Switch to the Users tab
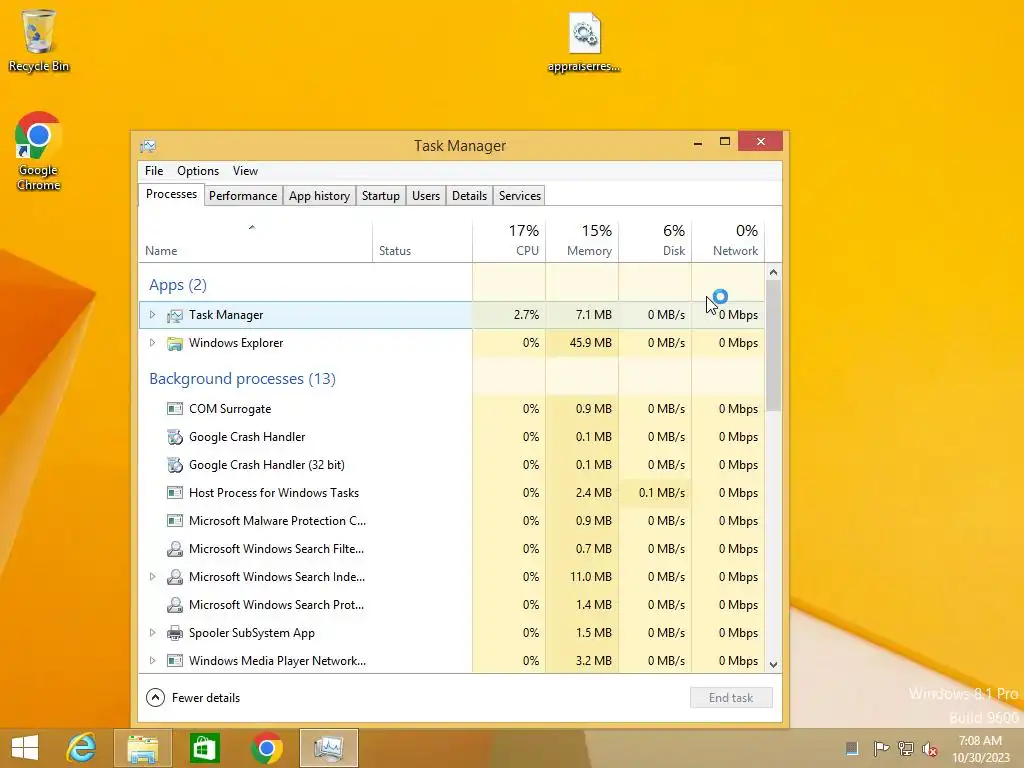Viewport: 1024px width, 768px height. tap(426, 196)
